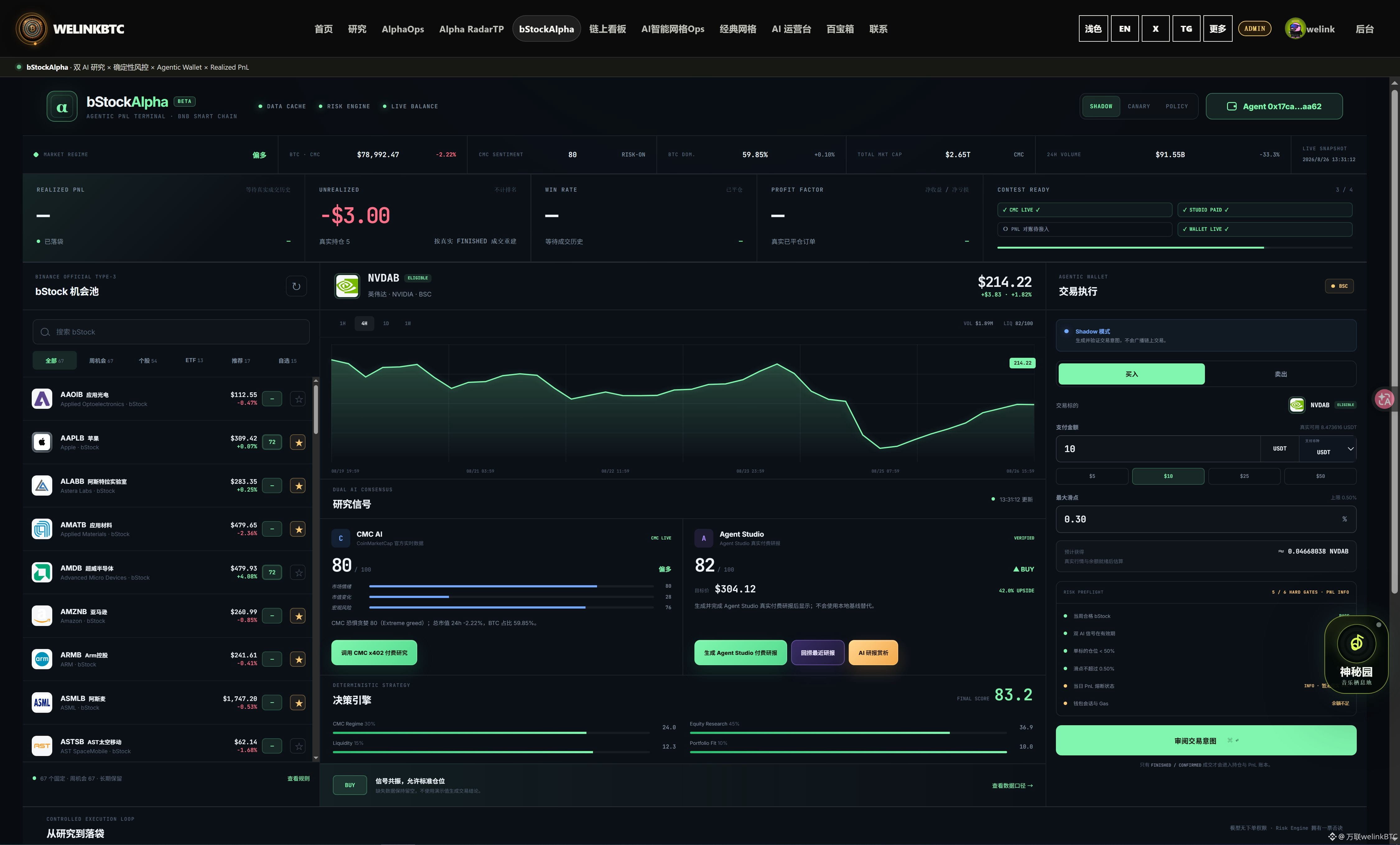Click the WELINKBTC coin logo
This screenshot has height=845, width=1400.
(x=32, y=28)
